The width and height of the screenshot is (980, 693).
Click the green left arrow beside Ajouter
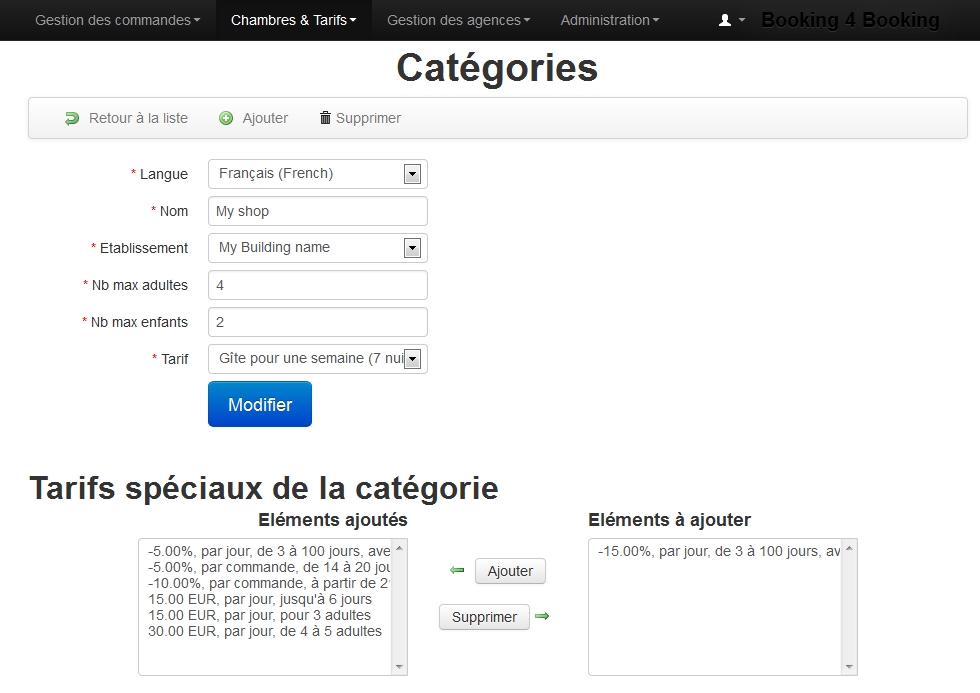457,571
